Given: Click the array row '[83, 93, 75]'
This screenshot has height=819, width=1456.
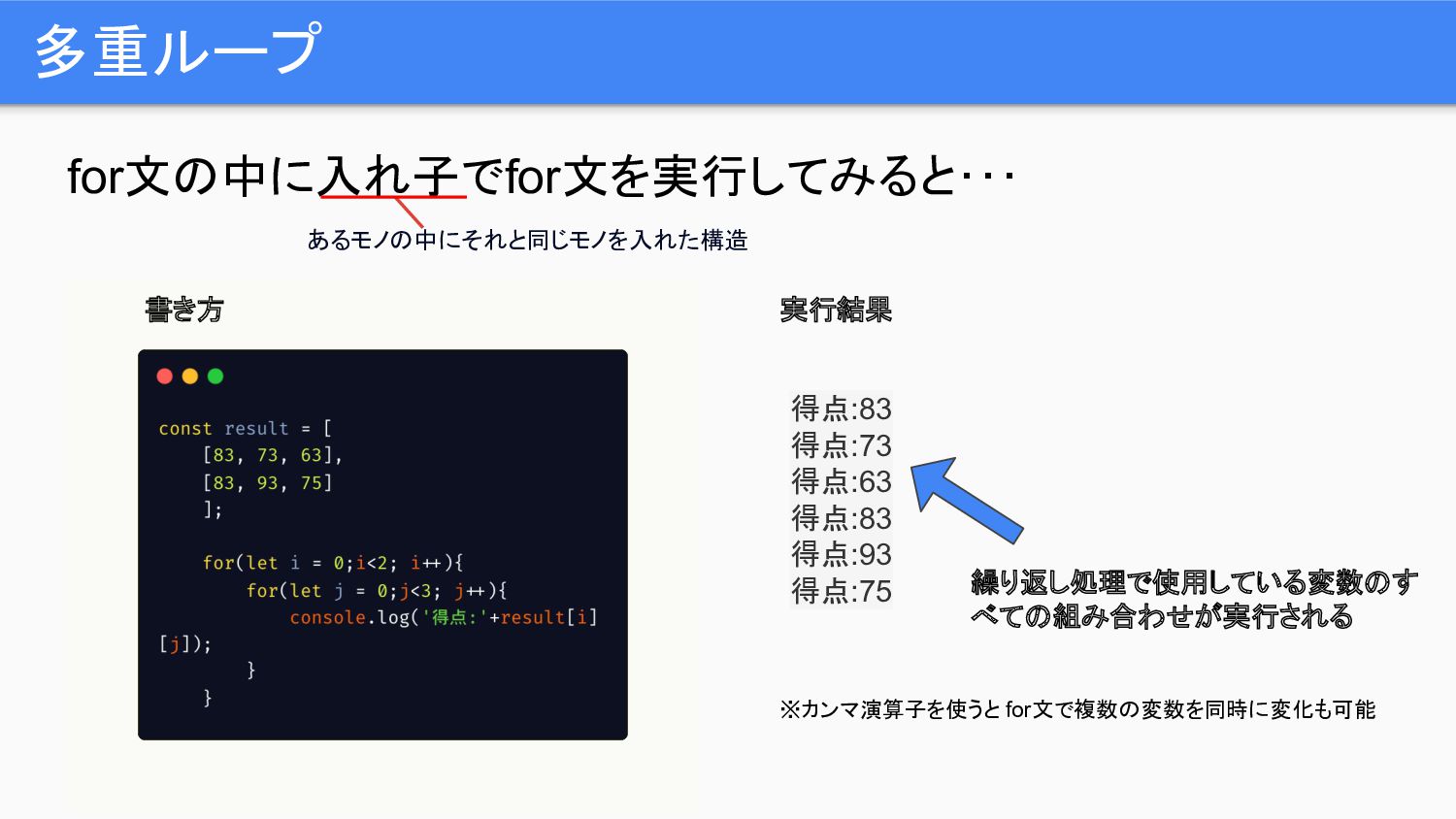Looking at the screenshot, I should click(268, 482).
